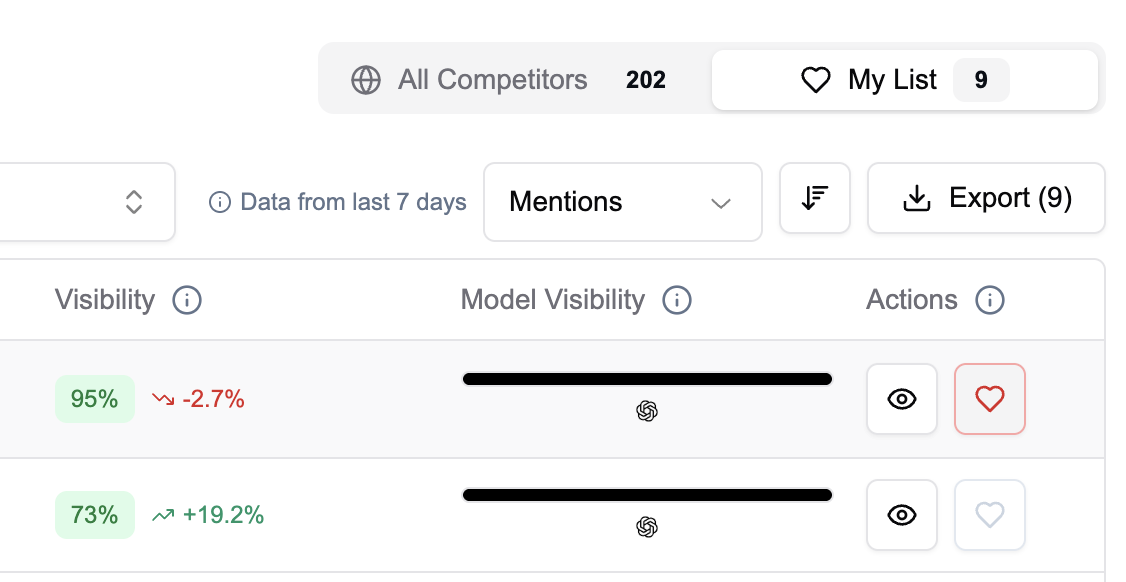Click the model visibility bar in the 95% row
Screen dimensions: 1126x582
click(647, 379)
